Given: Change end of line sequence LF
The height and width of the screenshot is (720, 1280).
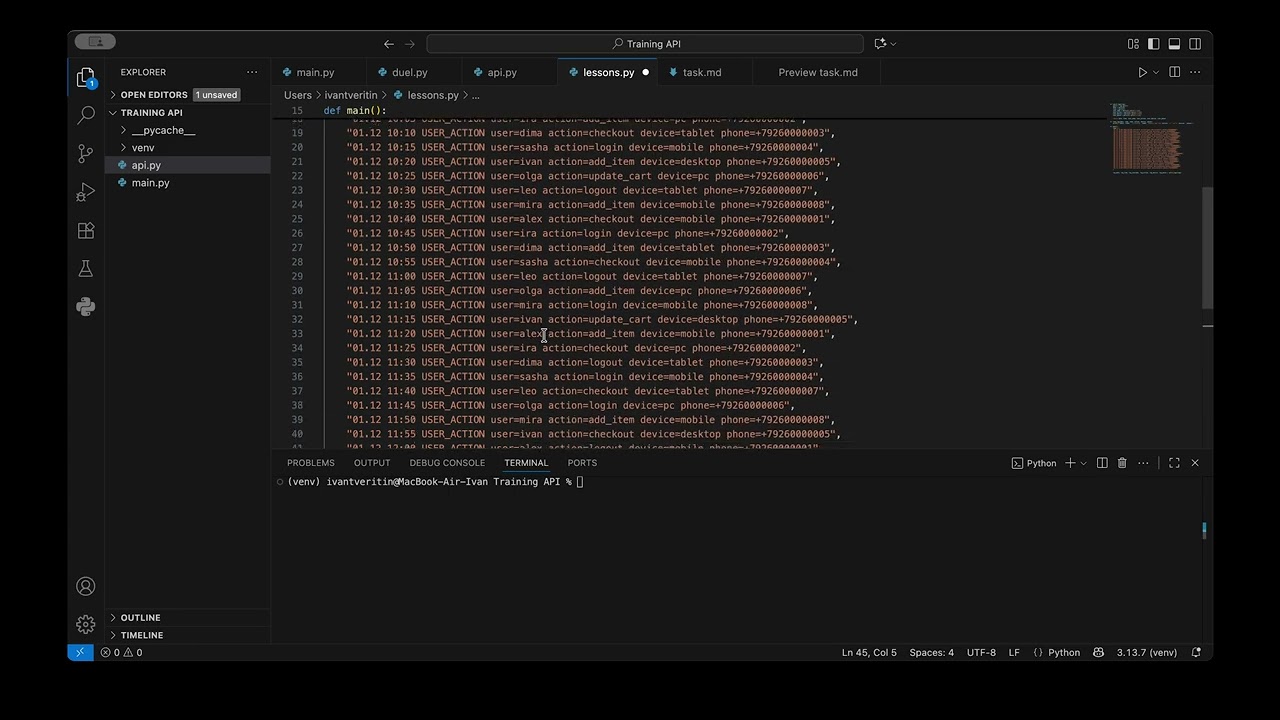Looking at the screenshot, I should point(1014,652).
